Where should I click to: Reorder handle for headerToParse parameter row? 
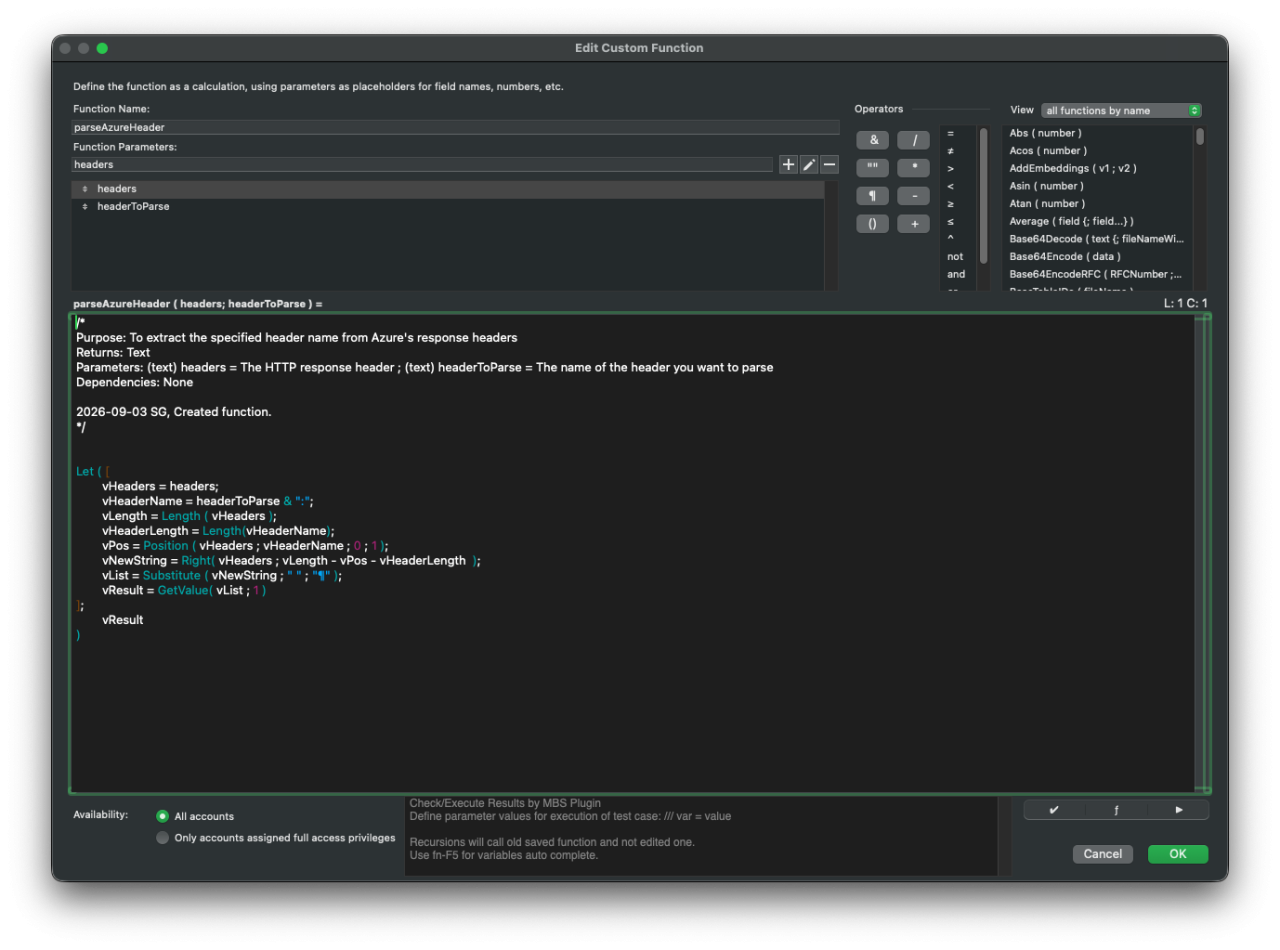[x=85, y=207]
